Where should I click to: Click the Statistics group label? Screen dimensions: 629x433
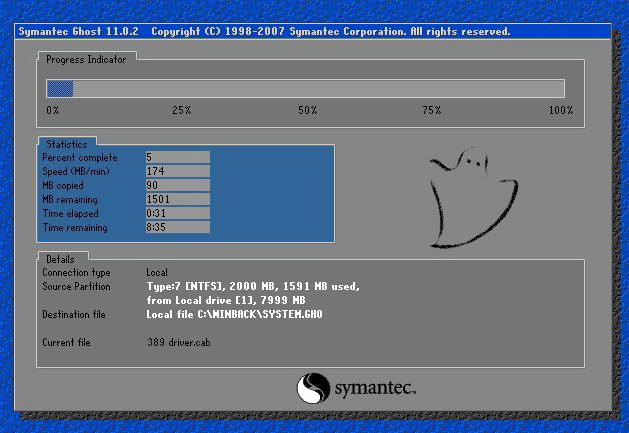click(67, 145)
